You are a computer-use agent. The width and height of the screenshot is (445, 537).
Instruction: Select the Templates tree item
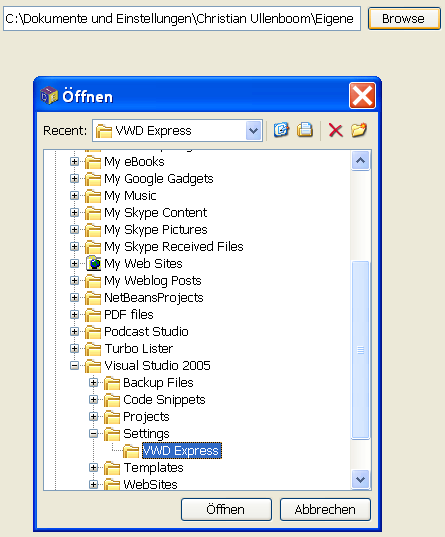point(153,467)
